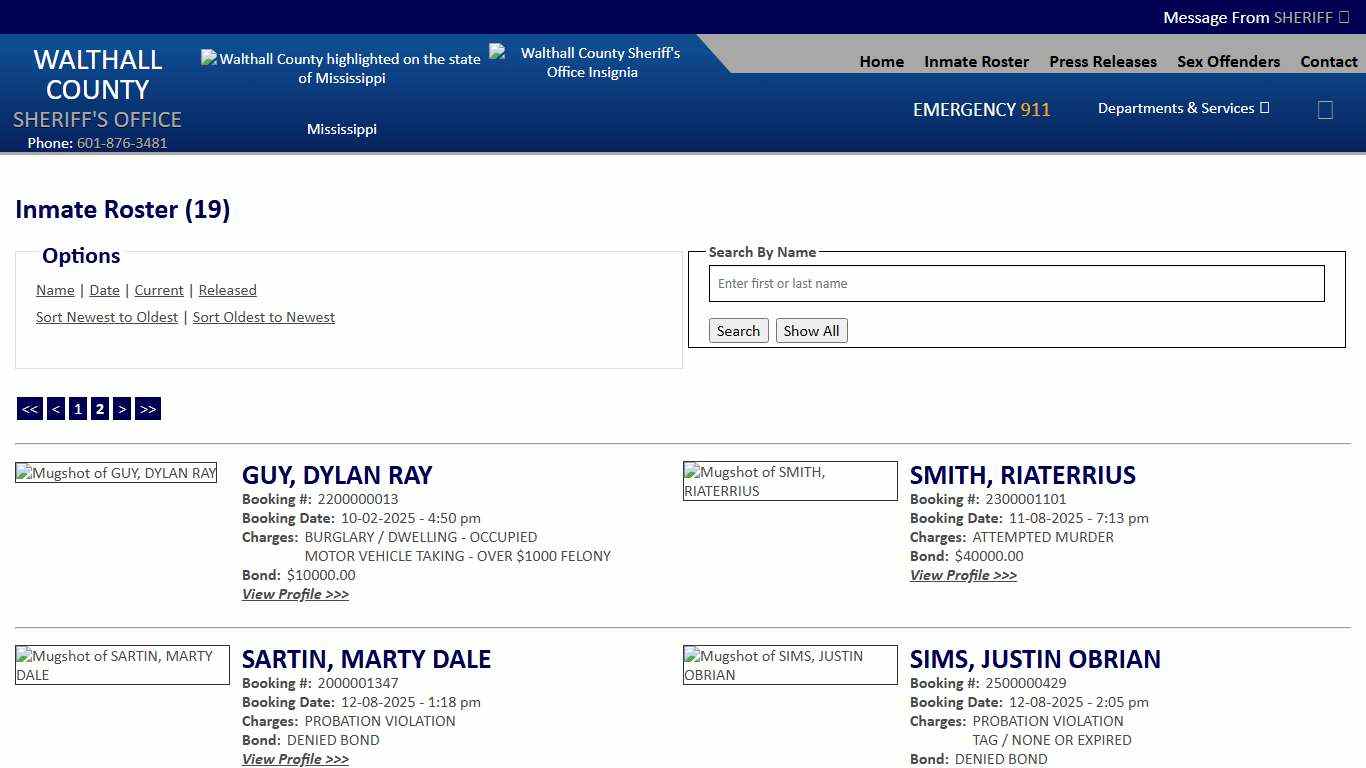The height and width of the screenshot is (768, 1366).
Task: Open the Sex Offenders page
Action: (1228, 61)
